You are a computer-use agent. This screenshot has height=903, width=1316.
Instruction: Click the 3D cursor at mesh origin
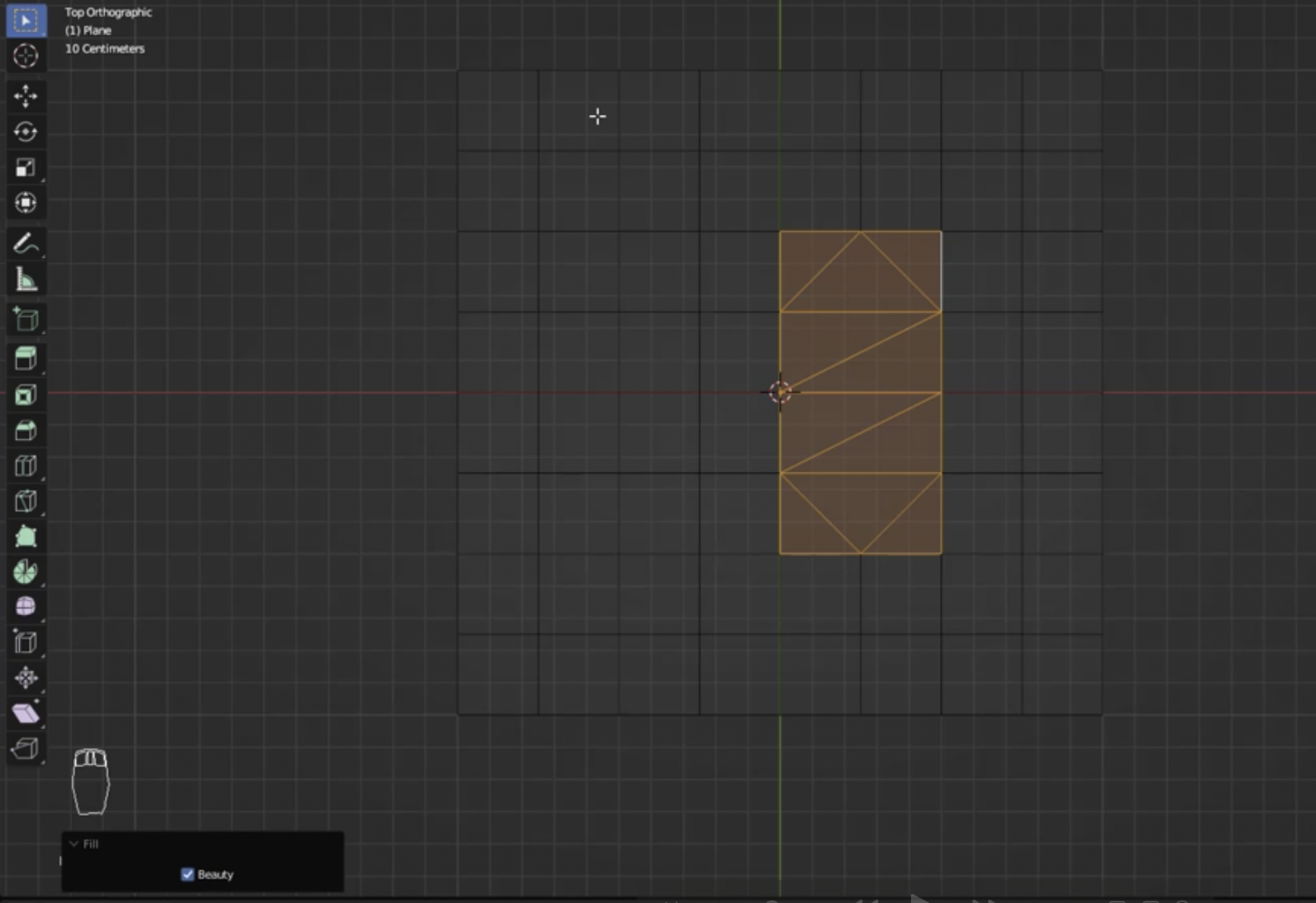click(780, 393)
